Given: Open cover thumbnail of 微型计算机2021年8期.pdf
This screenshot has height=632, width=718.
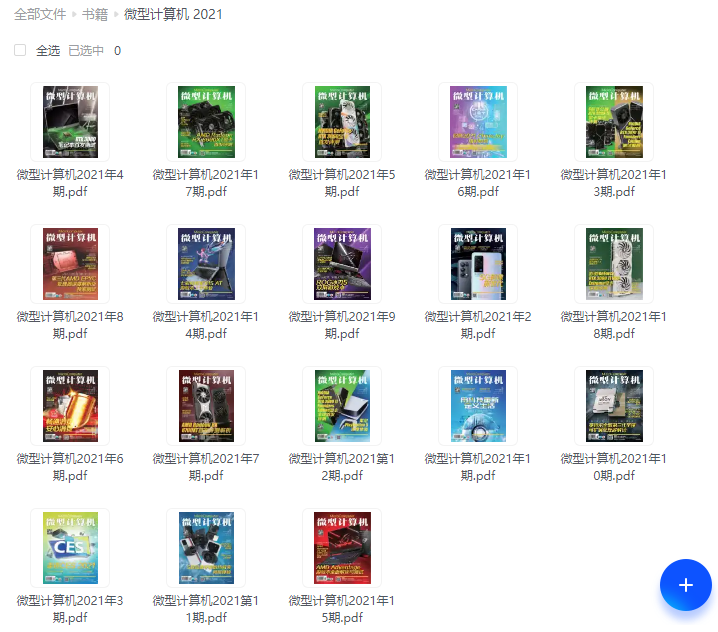Looking at the screenshot, I should point(70,264).
